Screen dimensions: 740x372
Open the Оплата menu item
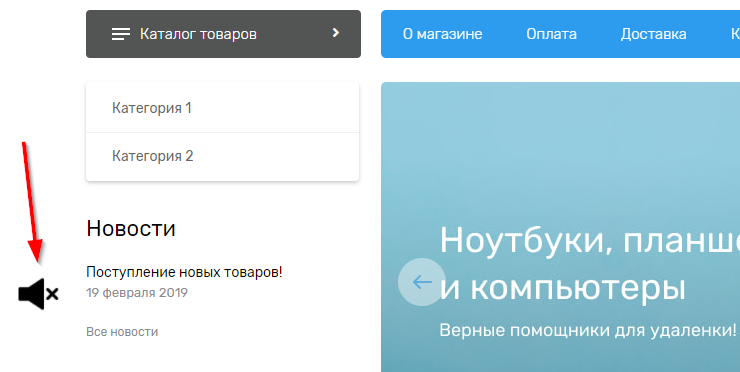point(551,34)
